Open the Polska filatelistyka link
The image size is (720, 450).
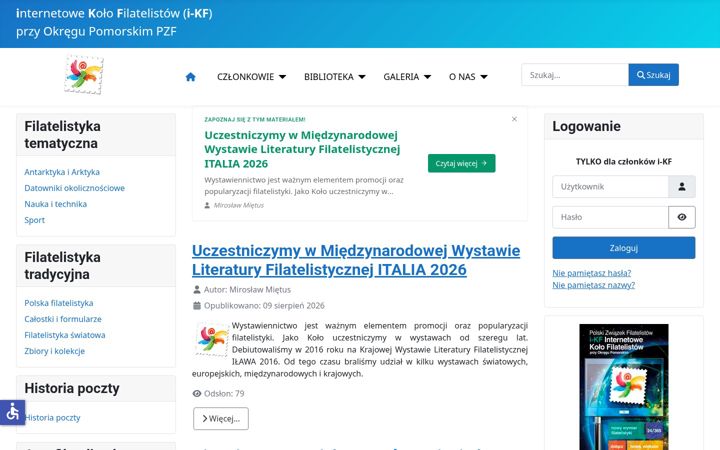59,303
